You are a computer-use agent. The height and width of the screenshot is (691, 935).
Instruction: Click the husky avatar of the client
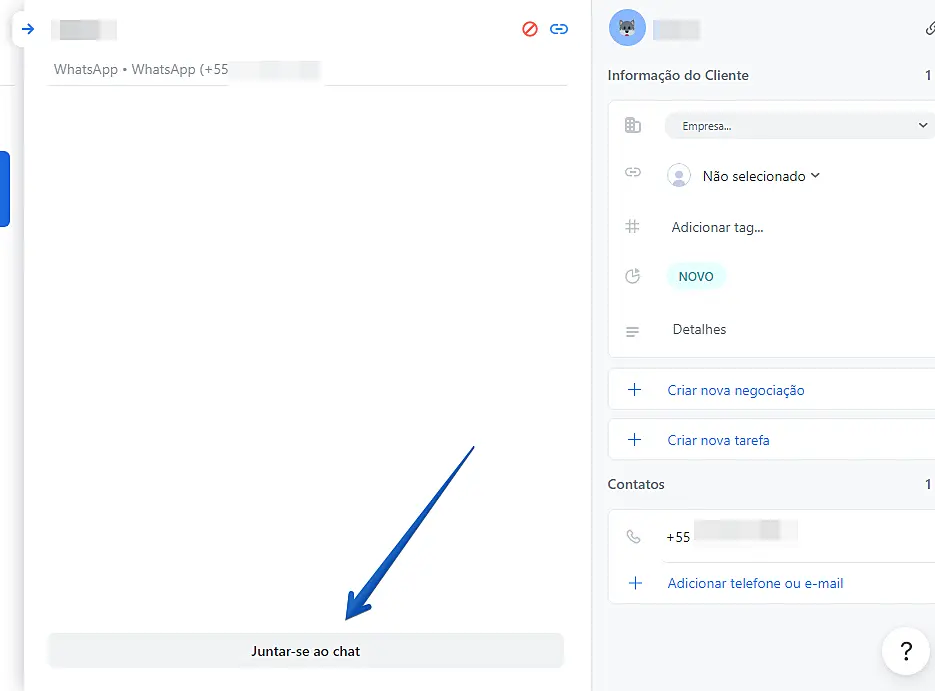[x=627, y=27]
